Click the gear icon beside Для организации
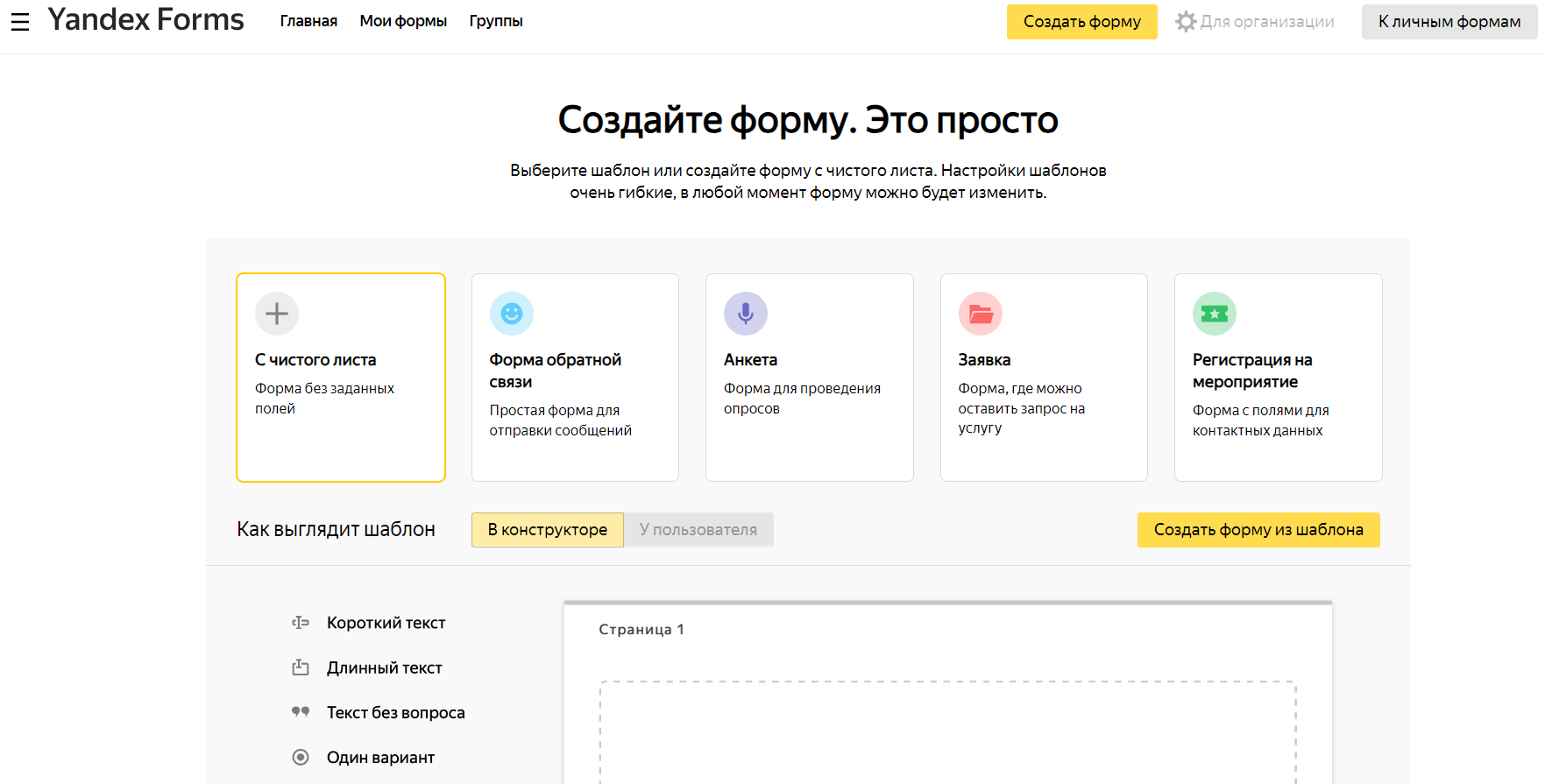Viewport: 1545px width, 784px height. [1186, 22]
